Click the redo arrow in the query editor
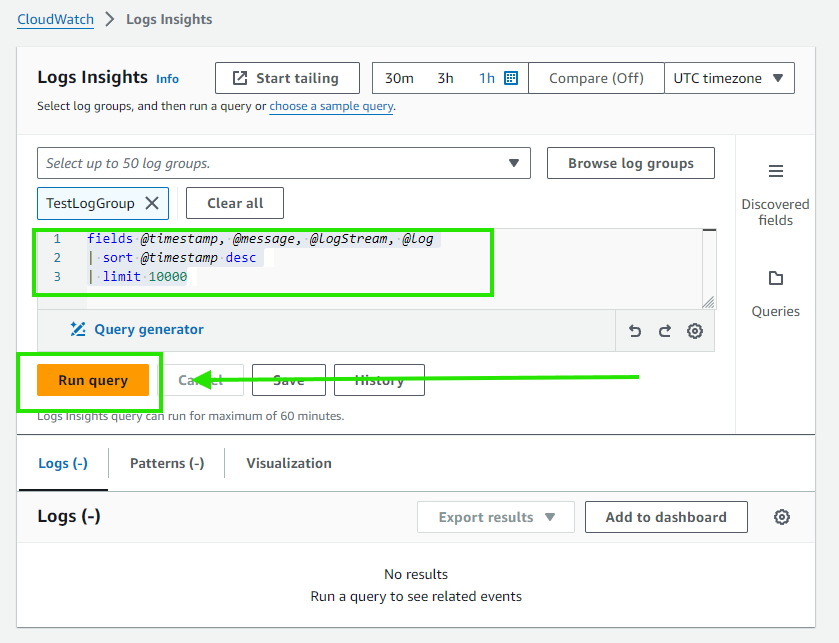 pos(665,330)
